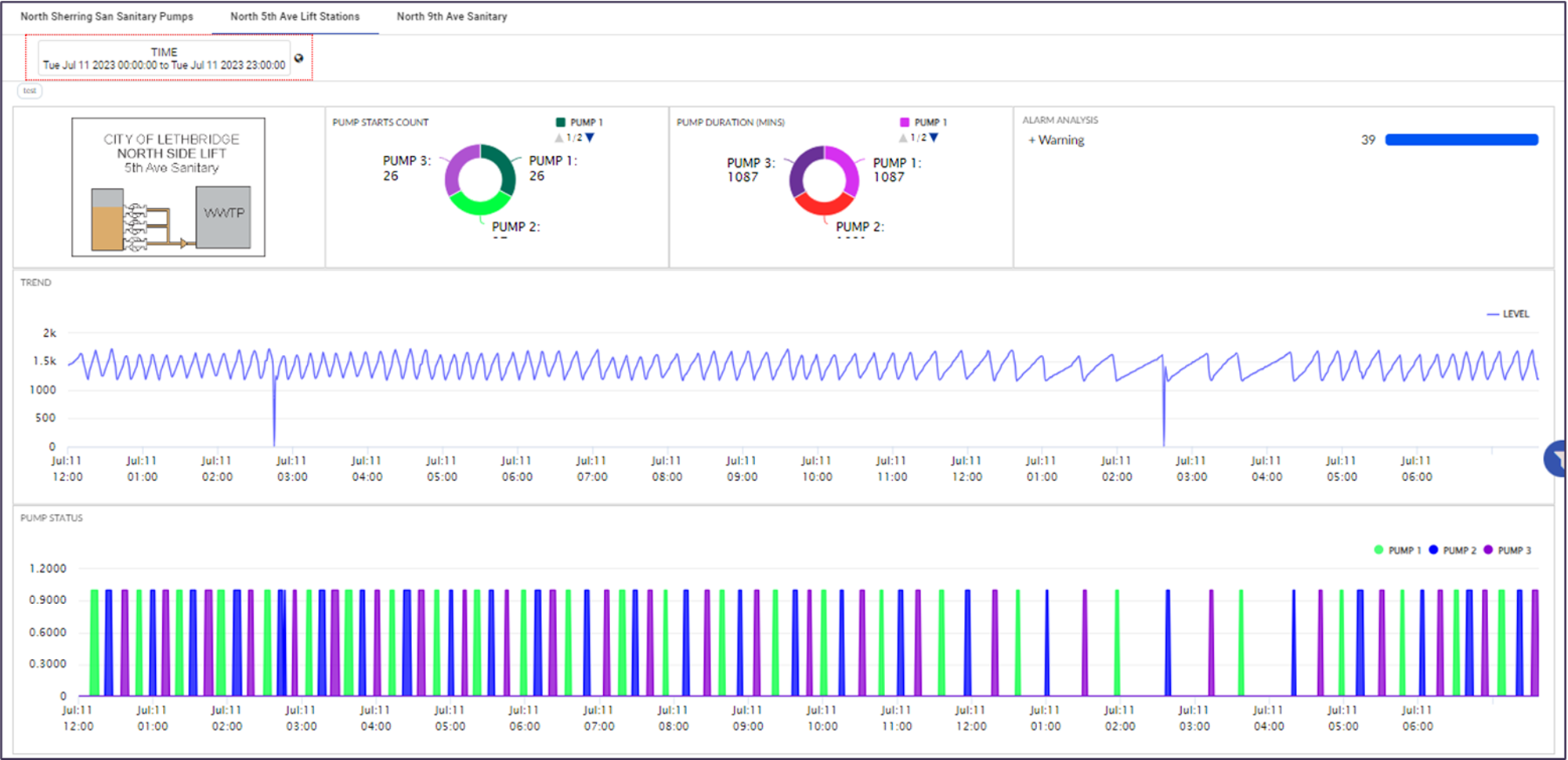Click previous-page arrow in Pump Starts Count legend

pos(559,138)
